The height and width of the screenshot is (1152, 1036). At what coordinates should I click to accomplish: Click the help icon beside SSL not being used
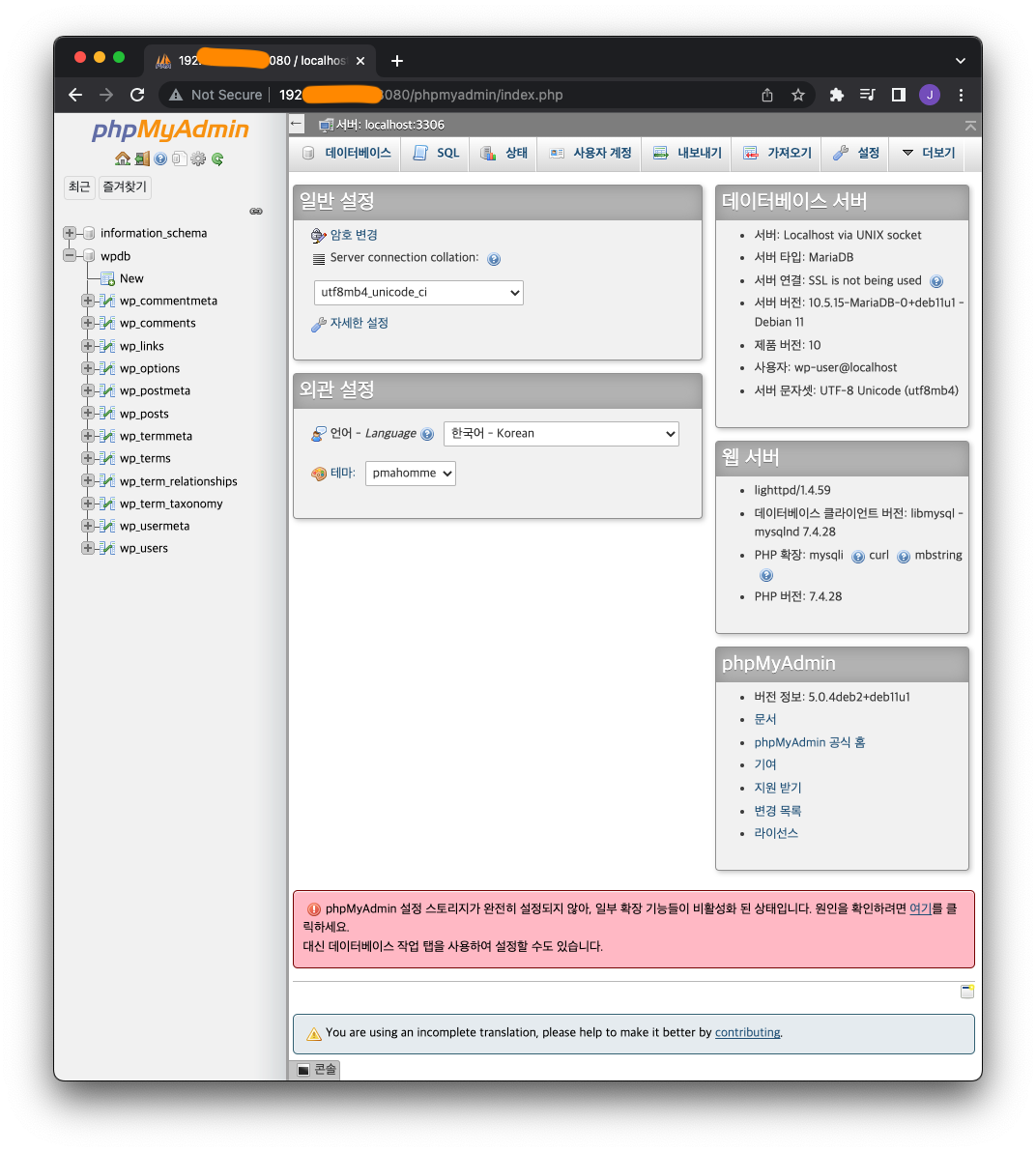(x=935, y=281)
